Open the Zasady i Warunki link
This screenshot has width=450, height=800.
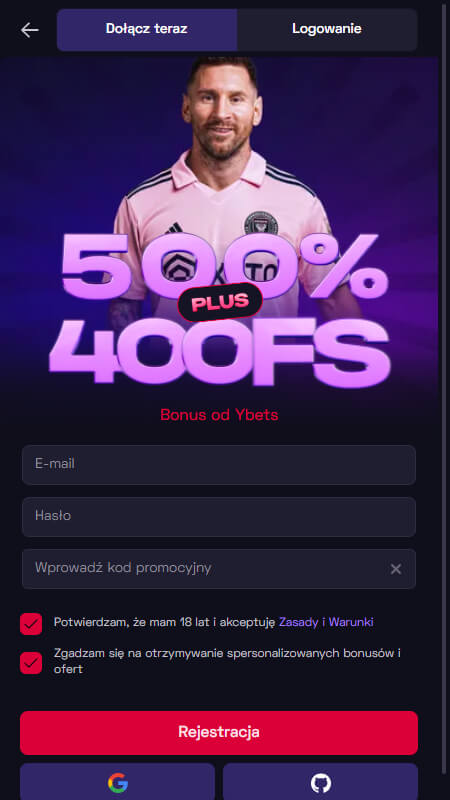pos(326,622)
